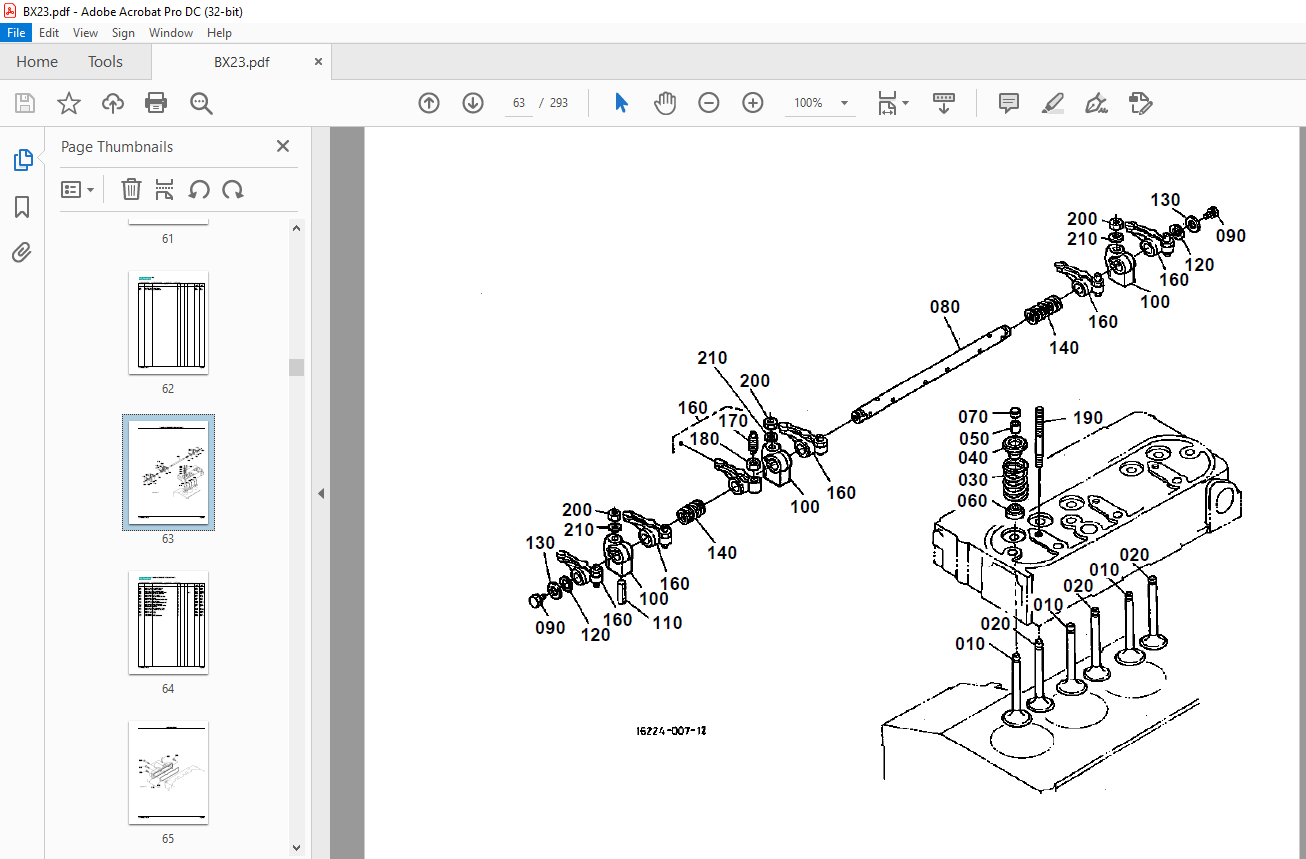Click part label 170 on diagram
The image size is (1306, 859).
coord(731,420)
